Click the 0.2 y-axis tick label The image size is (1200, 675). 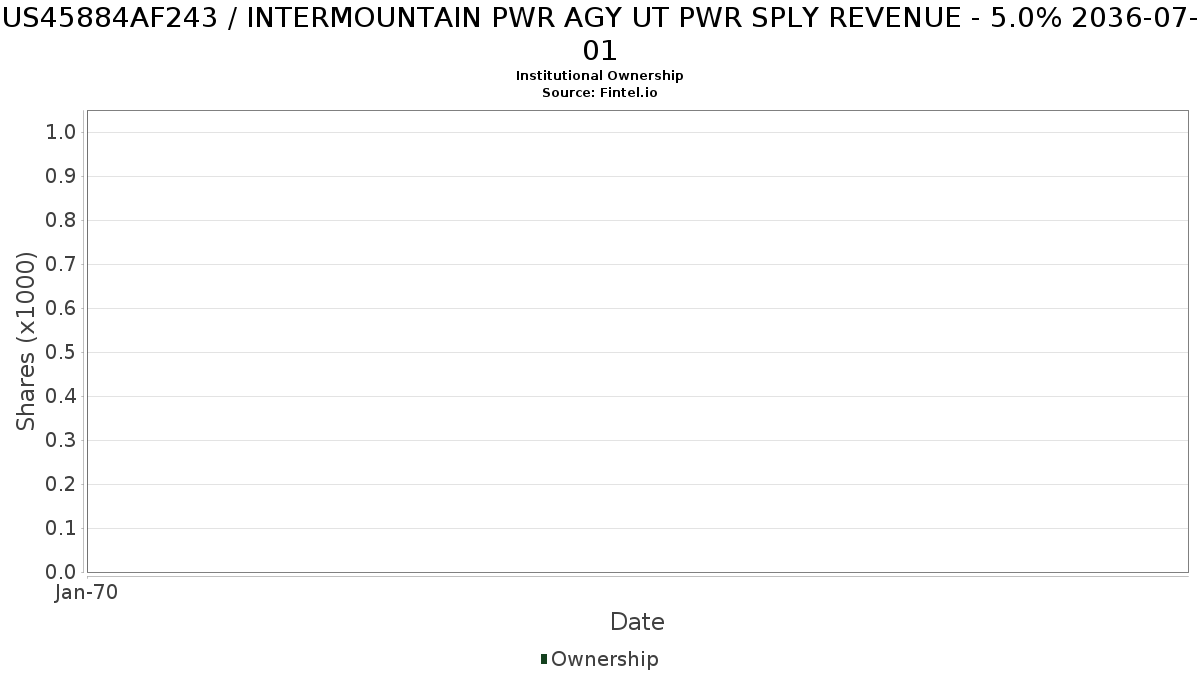[x=61, y=484]
